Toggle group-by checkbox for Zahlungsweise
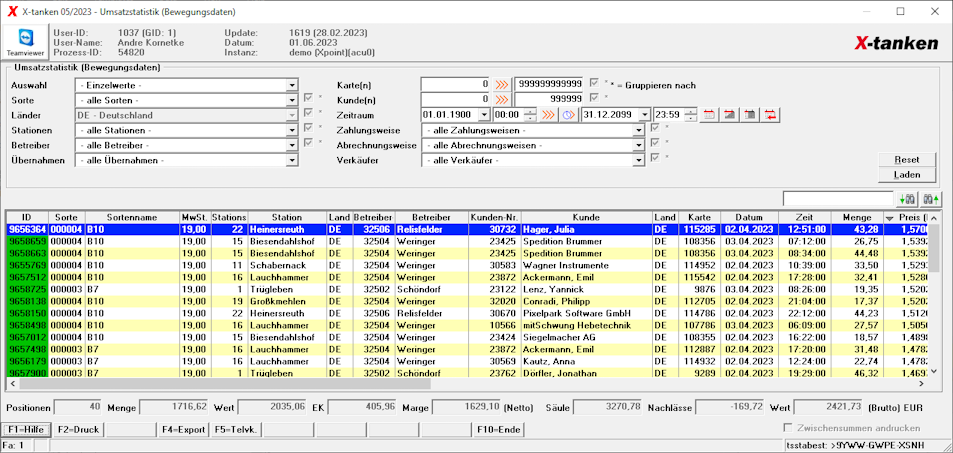The width and height of the screenshot is (953, 453). [655, 128]
